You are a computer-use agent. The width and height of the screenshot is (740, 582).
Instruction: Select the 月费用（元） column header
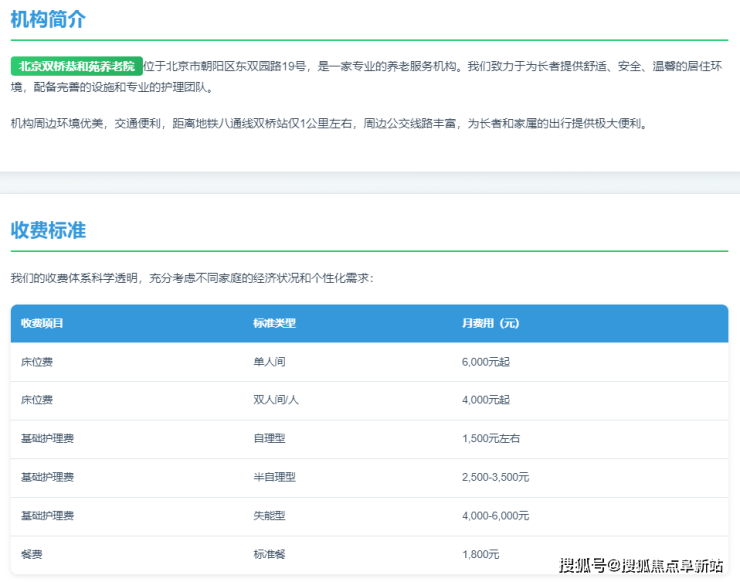(491, 323)
